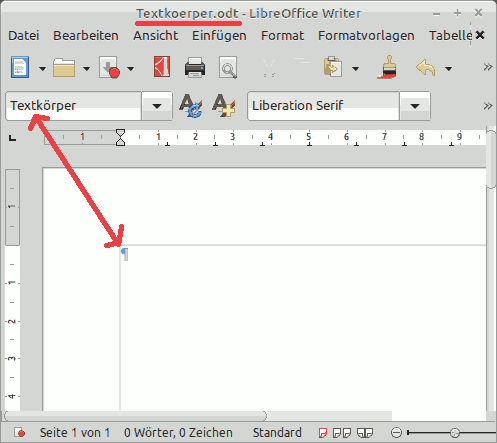Viewport: 497px width, 443px height.
Task: Toggle multiple-page view in status bar
Action: (x=342, y=433)
